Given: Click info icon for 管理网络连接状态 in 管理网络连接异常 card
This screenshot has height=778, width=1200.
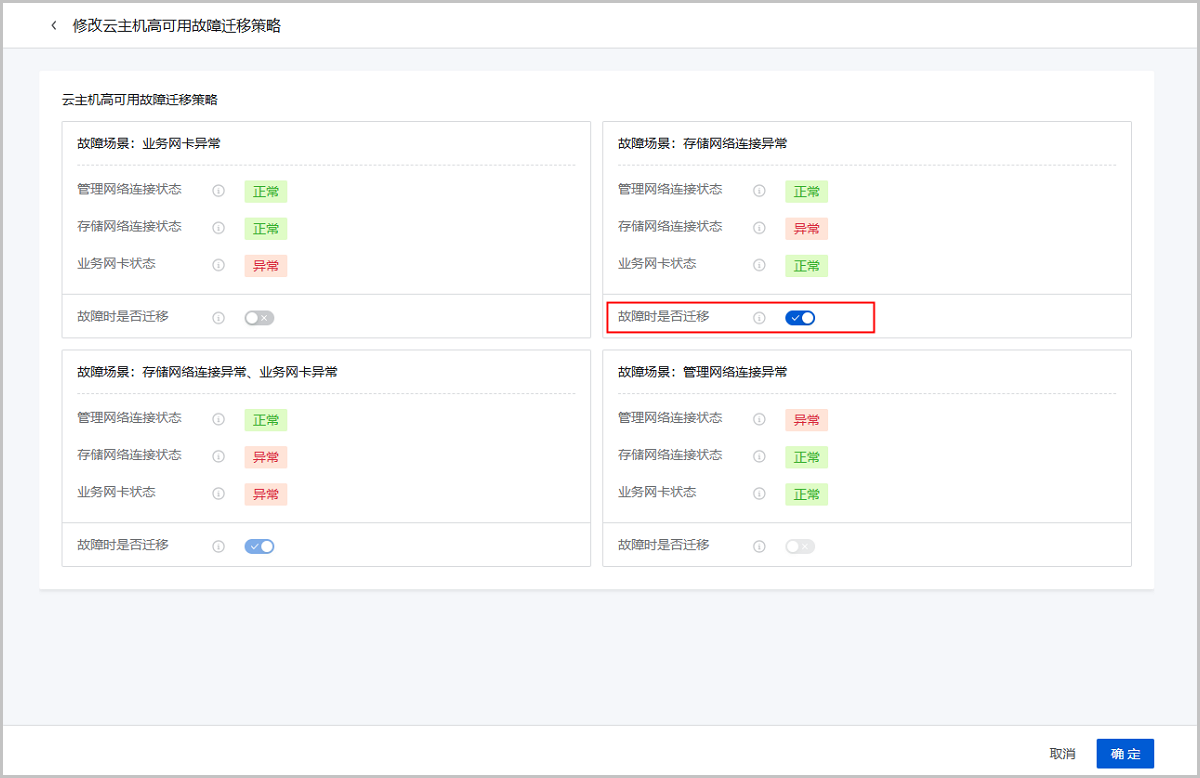Looking at the screenshot, I should [x=759, y=419].
